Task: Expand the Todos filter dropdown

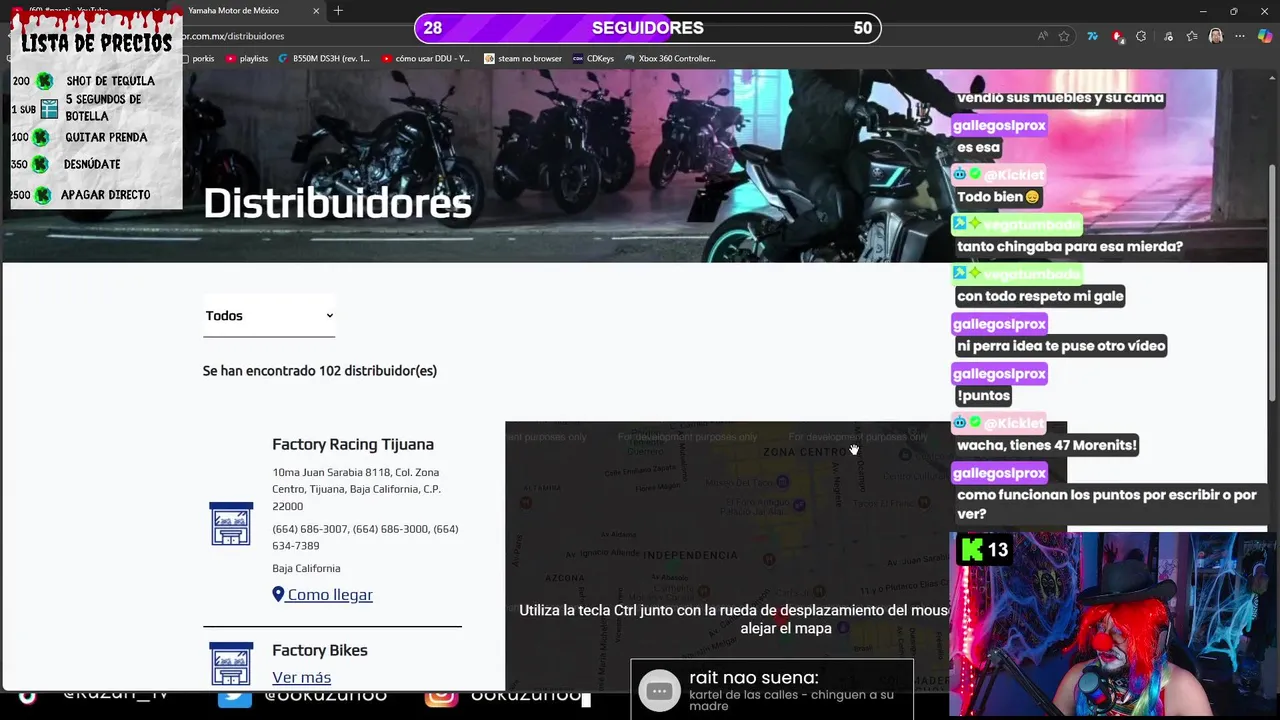Action: tap(269, 316)
